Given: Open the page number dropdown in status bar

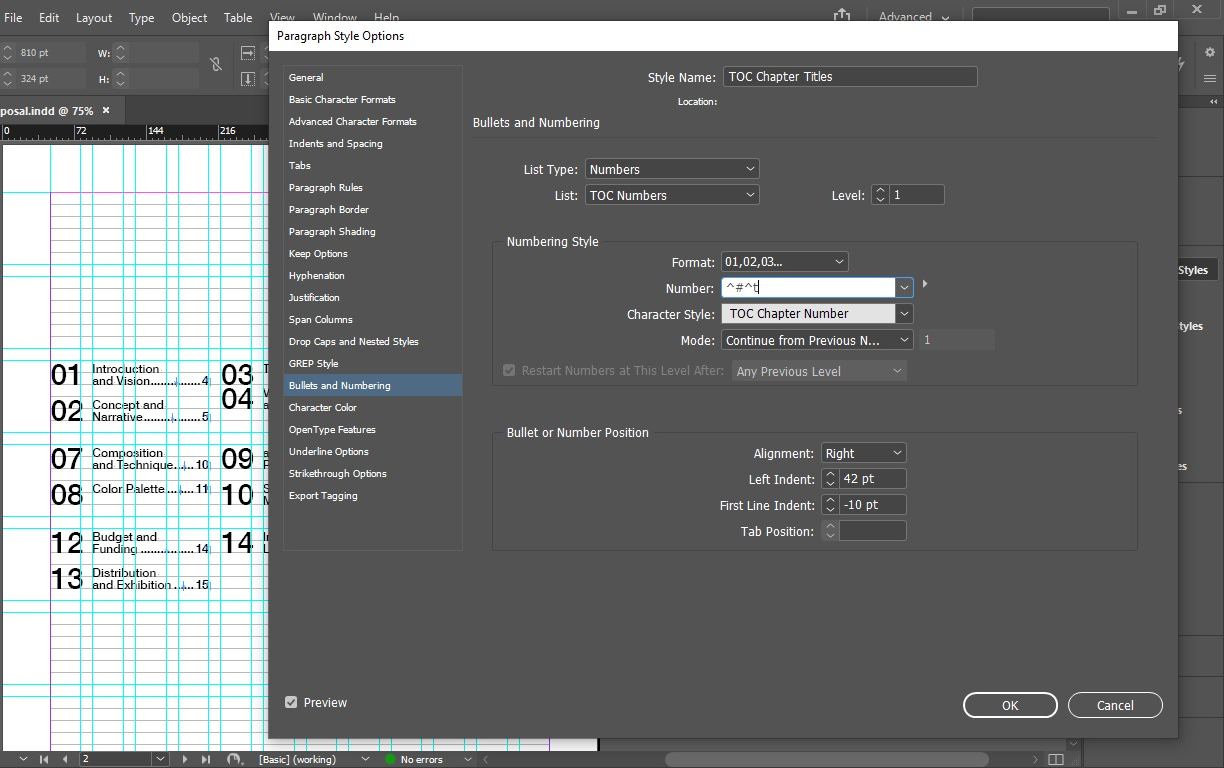Looking at the screenshot, I should click(159, 759).
